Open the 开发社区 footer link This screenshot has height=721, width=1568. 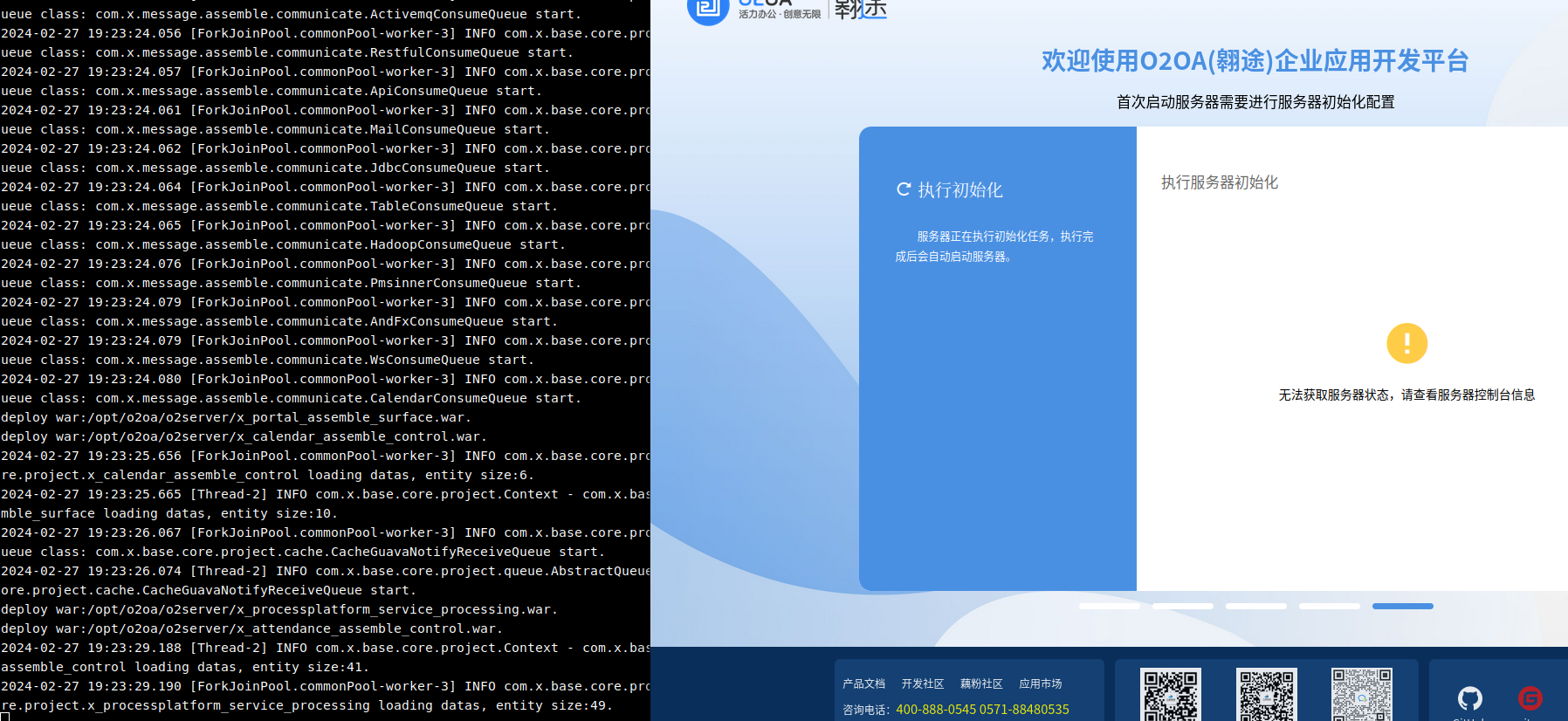click(x=923, y=684)
